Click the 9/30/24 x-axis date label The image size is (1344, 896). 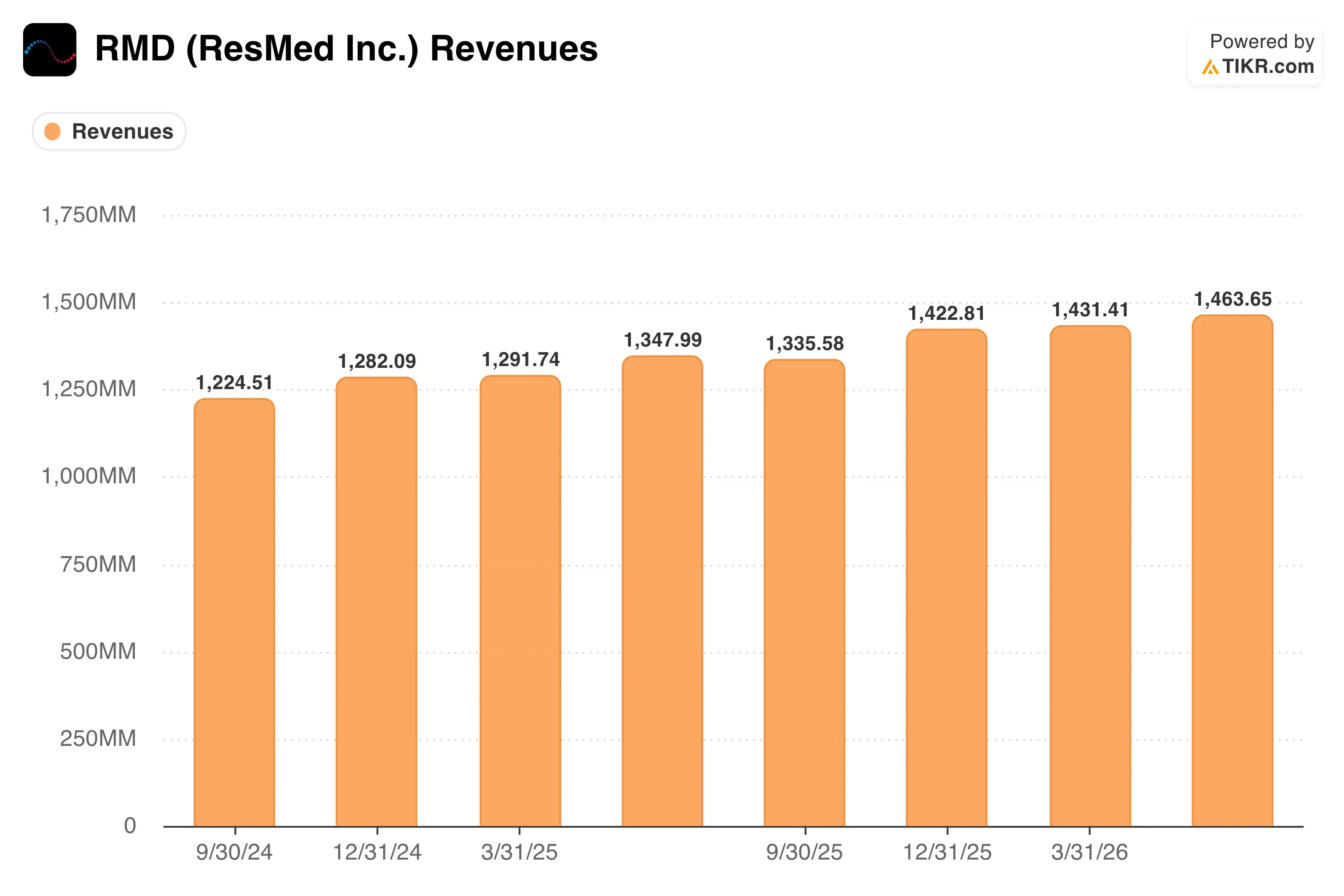point(234,852)
